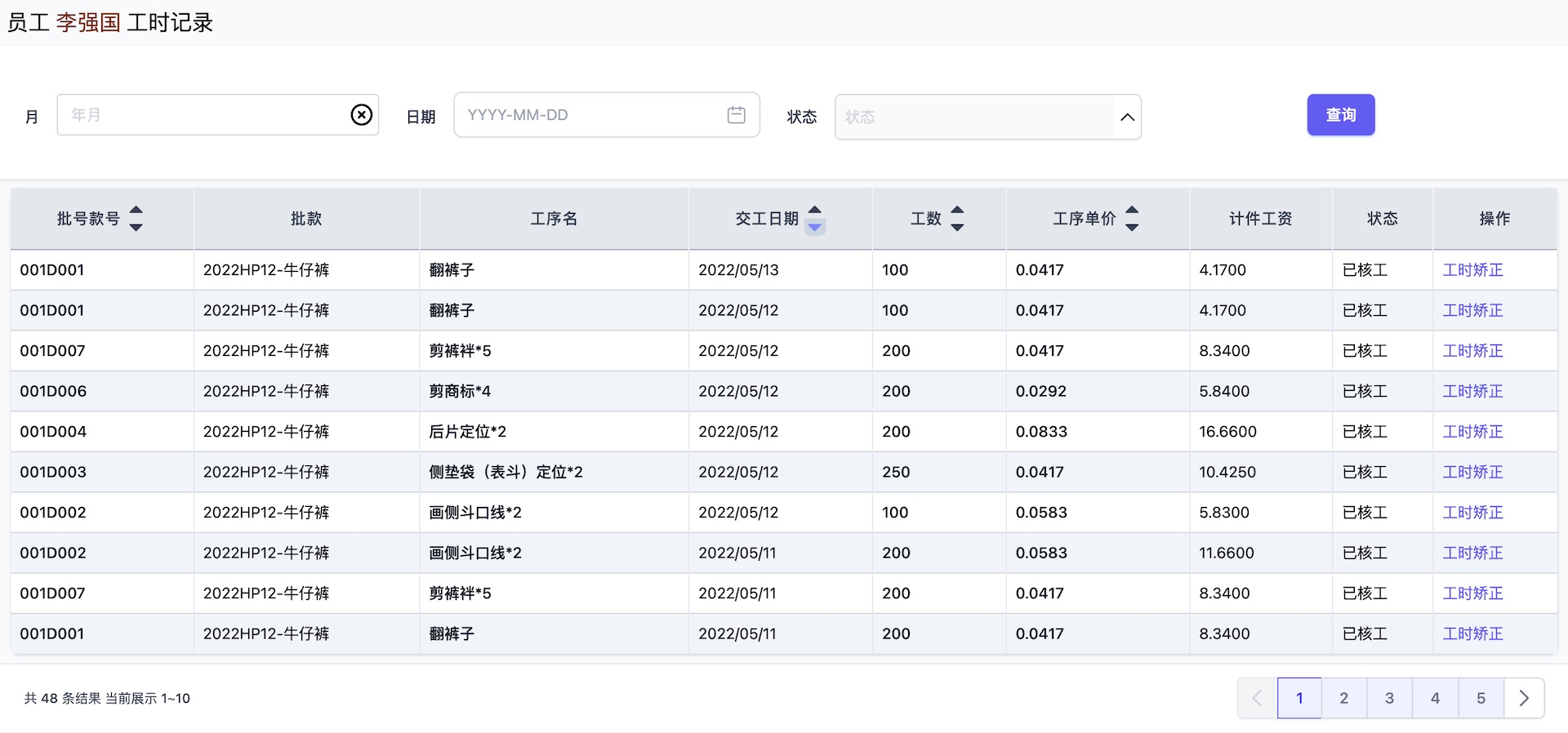Clear the month field with the X icon
Viewport: 1568px width, 733px height.
click(x=361, y=115)
